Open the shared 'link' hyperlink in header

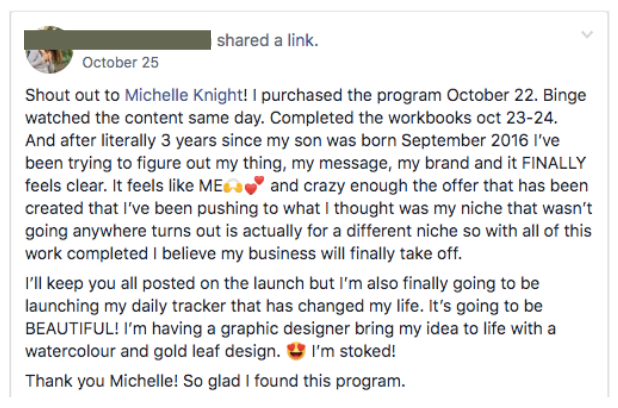[301, 40]
